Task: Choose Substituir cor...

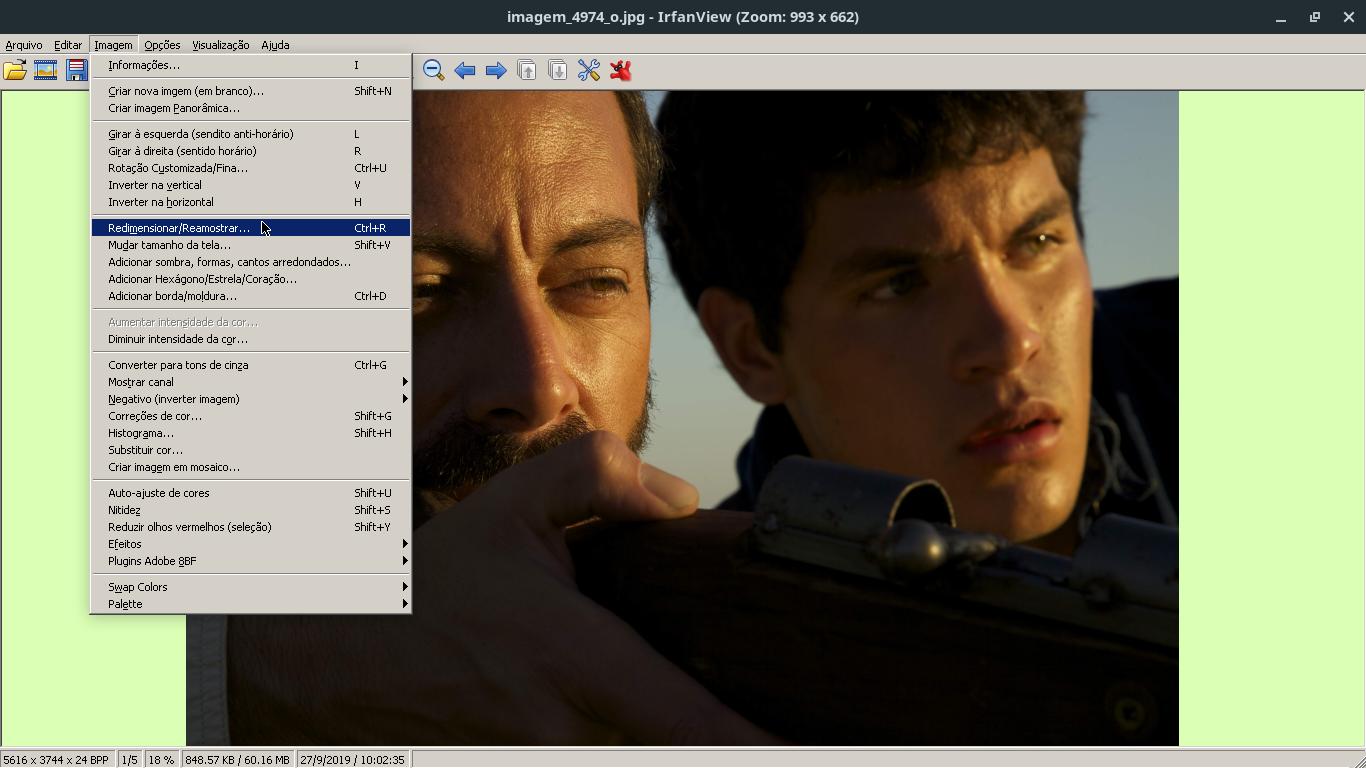Action: click(x=250, y=450)
